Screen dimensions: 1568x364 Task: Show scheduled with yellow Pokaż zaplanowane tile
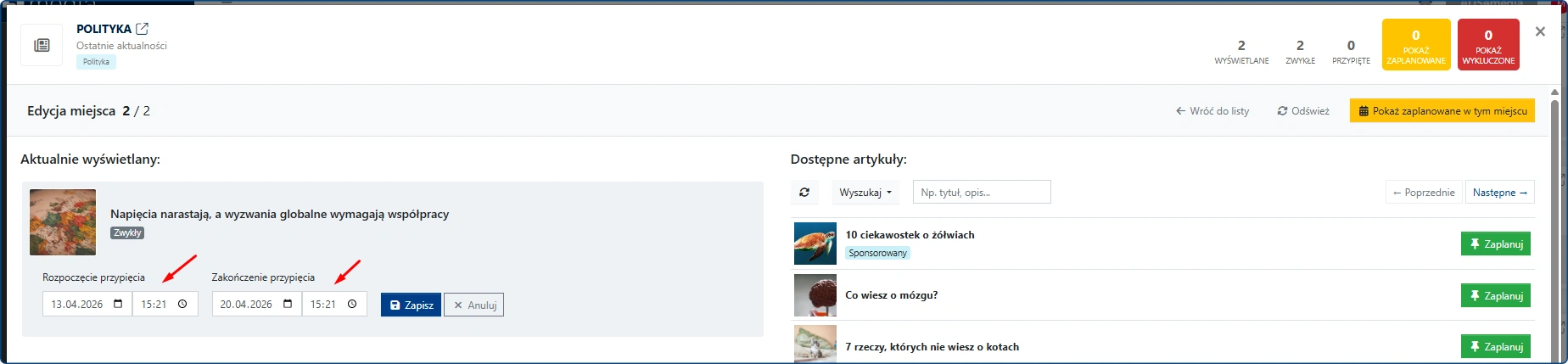click(1416, 44)
